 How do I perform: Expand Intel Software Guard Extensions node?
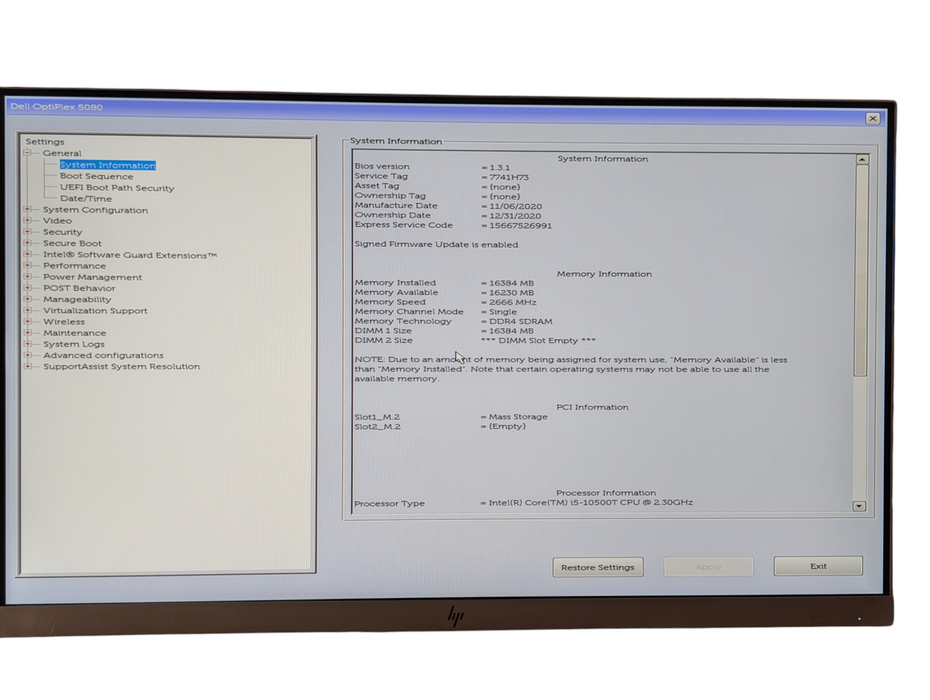27,254
